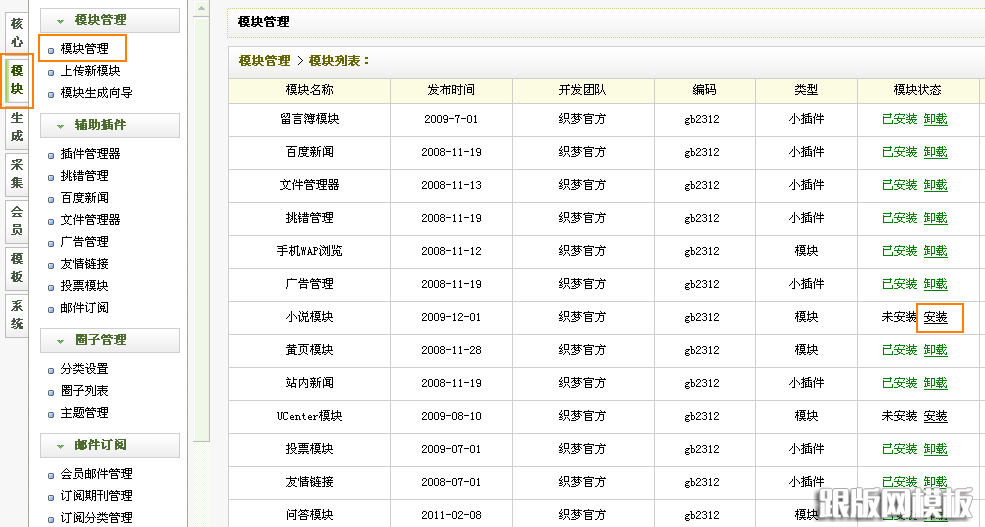Open 圈子列表 in the sidebar menu
The width and height of the screenshot is (985, 527).
click(x=84, y=391)
